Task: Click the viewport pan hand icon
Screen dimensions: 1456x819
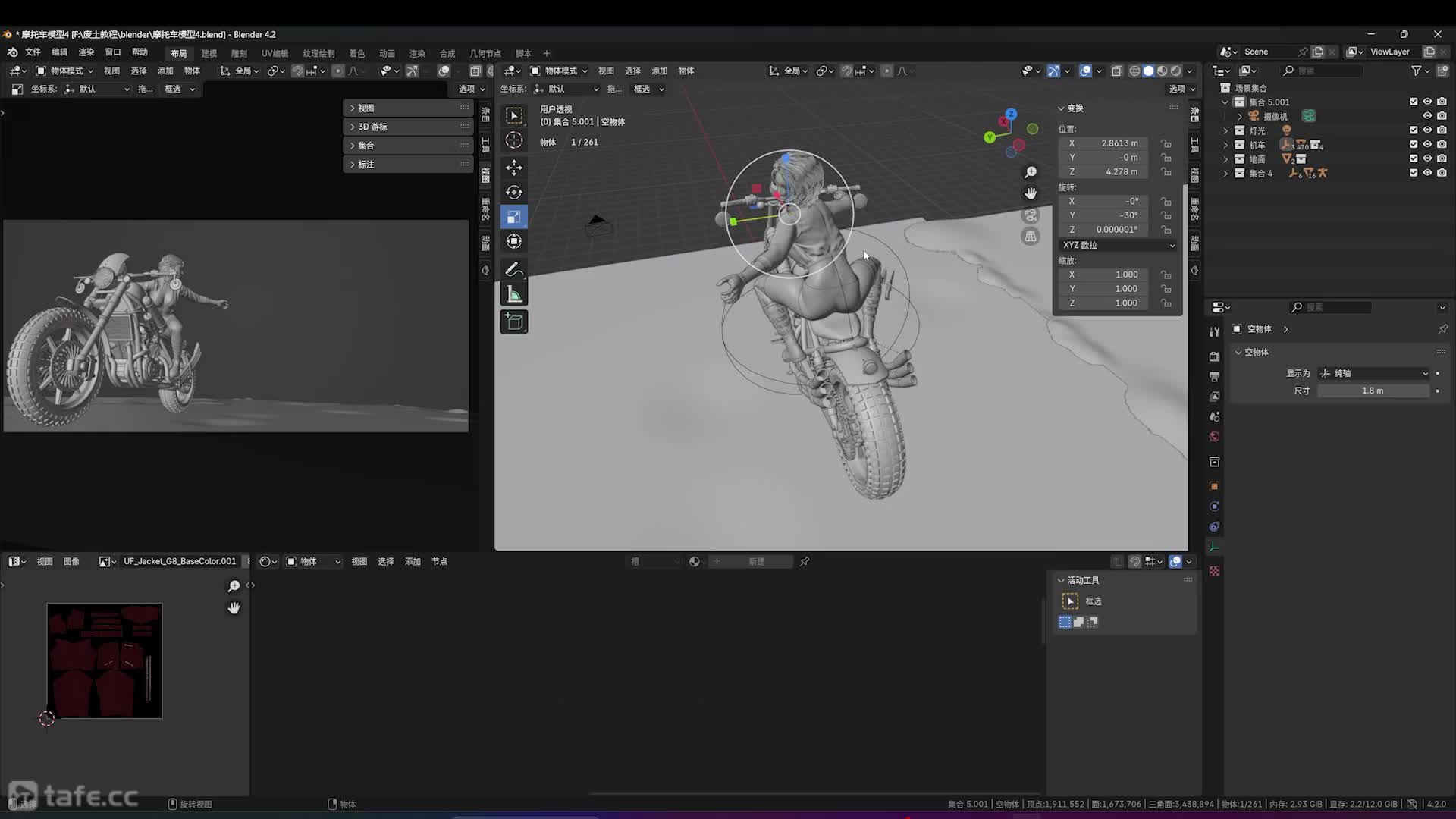Action: pyautogui.click(x=1031, y=194)
